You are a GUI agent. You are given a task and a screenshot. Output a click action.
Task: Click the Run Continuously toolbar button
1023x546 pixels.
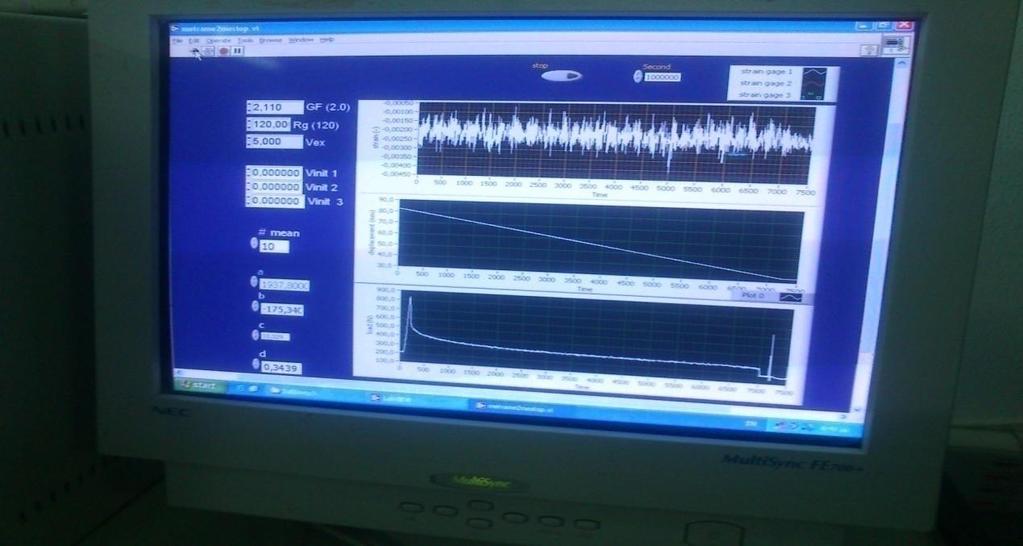(x=209, y=50)
